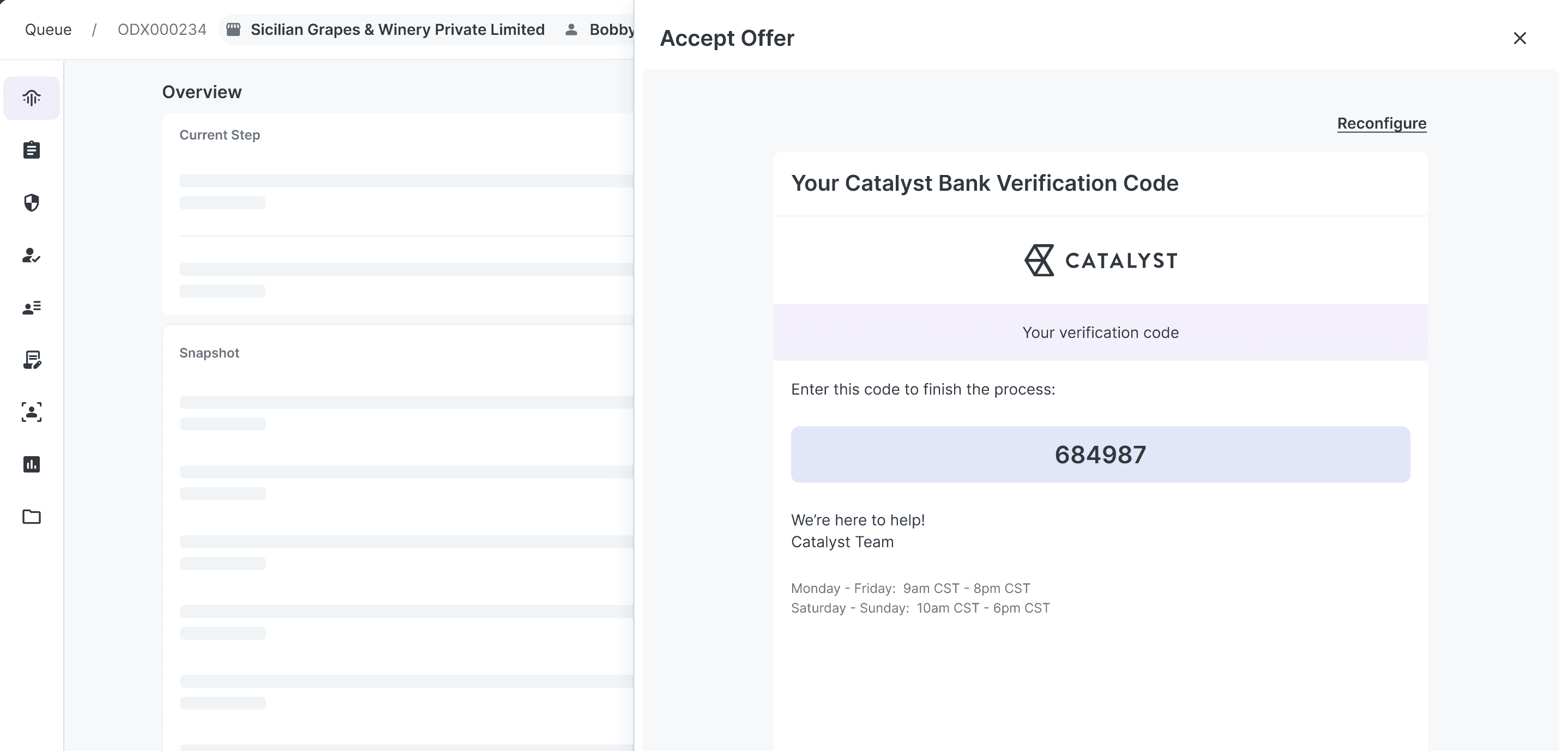Click the clipboard icon in sidebar
Viewport: 1568px width, 751px height.
point(32,150)
